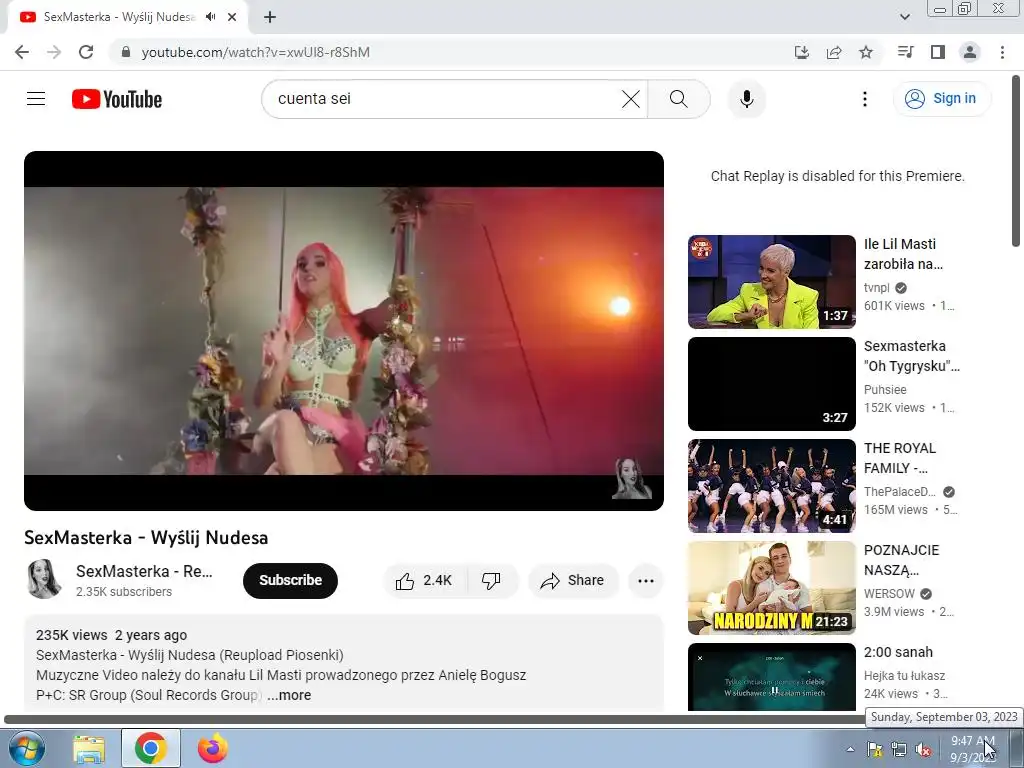Click the horizontal scrollbar at bottom
Image resolution: width=1024 pixels, height=768 pixels.
(x=434, y=720)
